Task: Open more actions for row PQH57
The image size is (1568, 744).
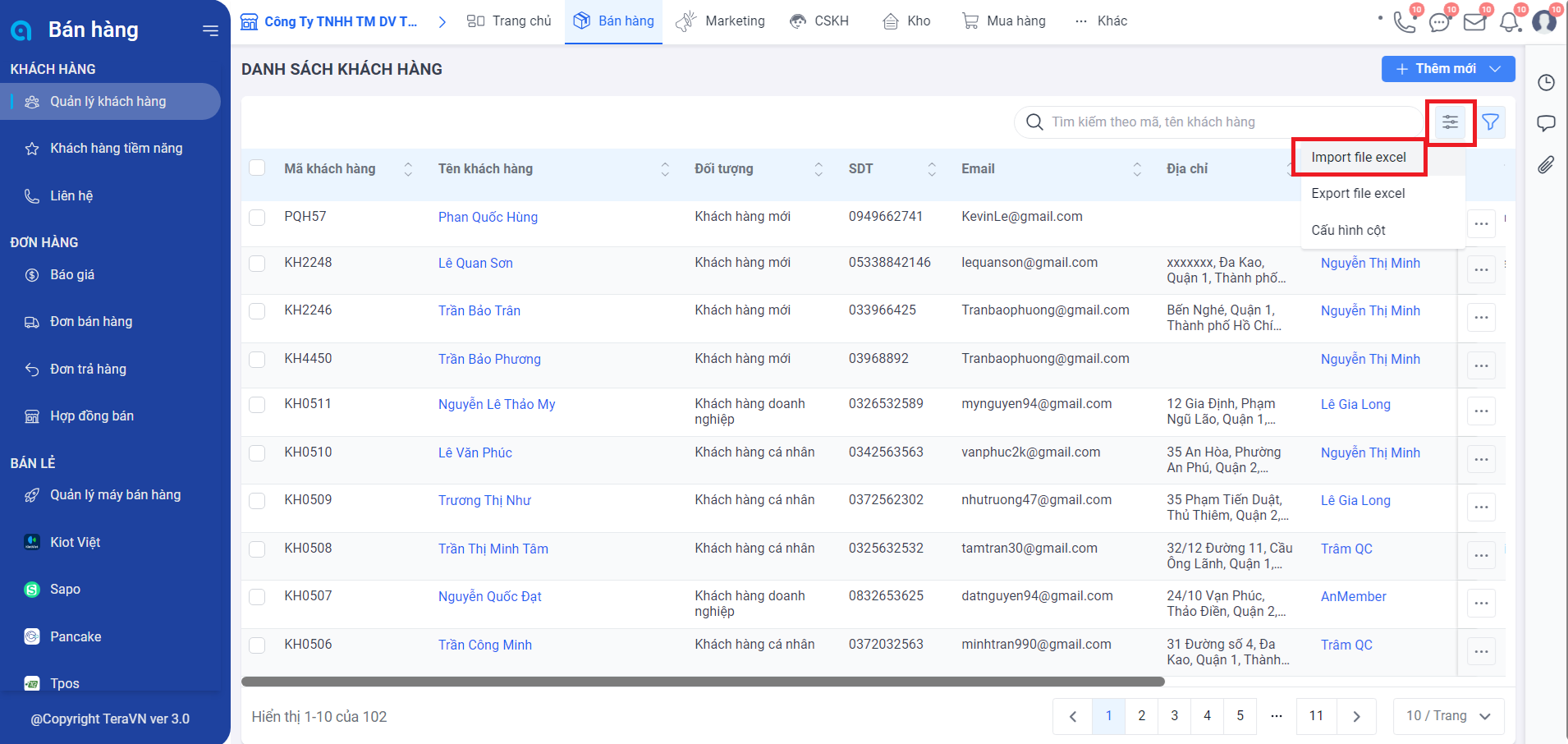Action: point(1481,223)
